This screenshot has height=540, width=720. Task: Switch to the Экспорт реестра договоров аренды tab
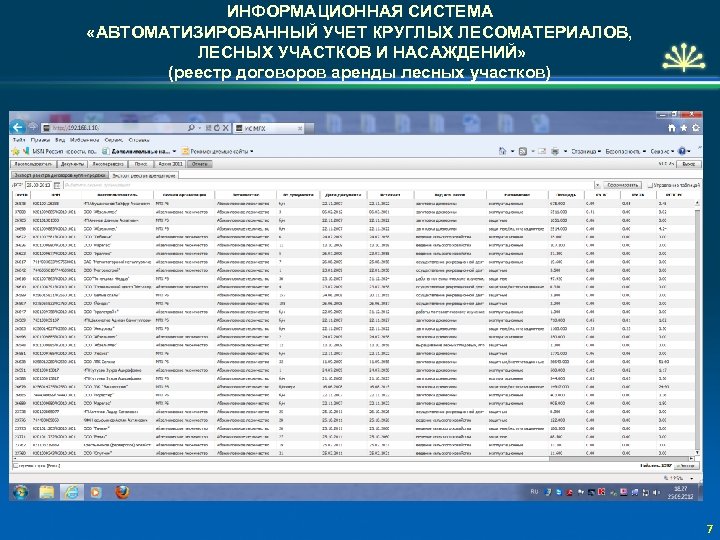144,175
